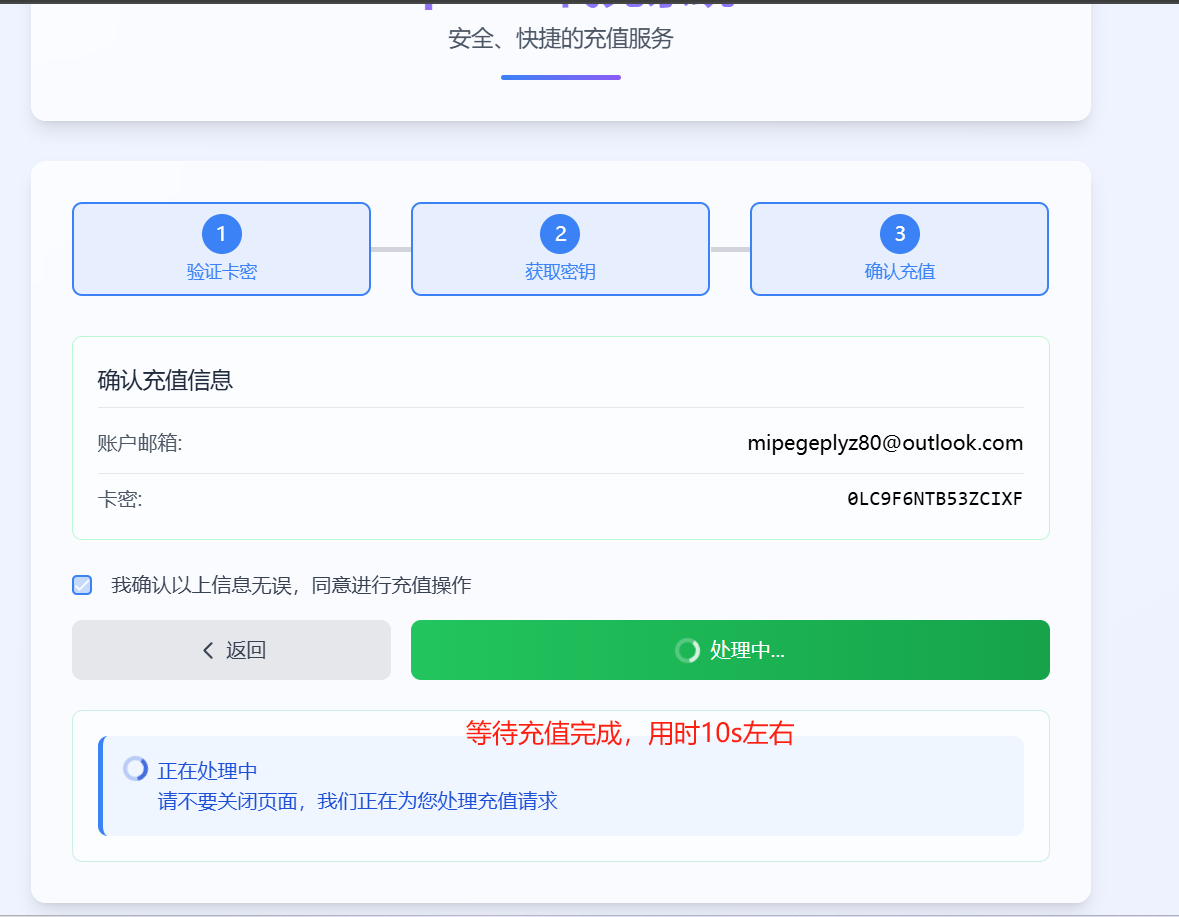Click the spinner icon in the green button
This screenshot has height=917, width=1179.
click(x=687, y=650)
